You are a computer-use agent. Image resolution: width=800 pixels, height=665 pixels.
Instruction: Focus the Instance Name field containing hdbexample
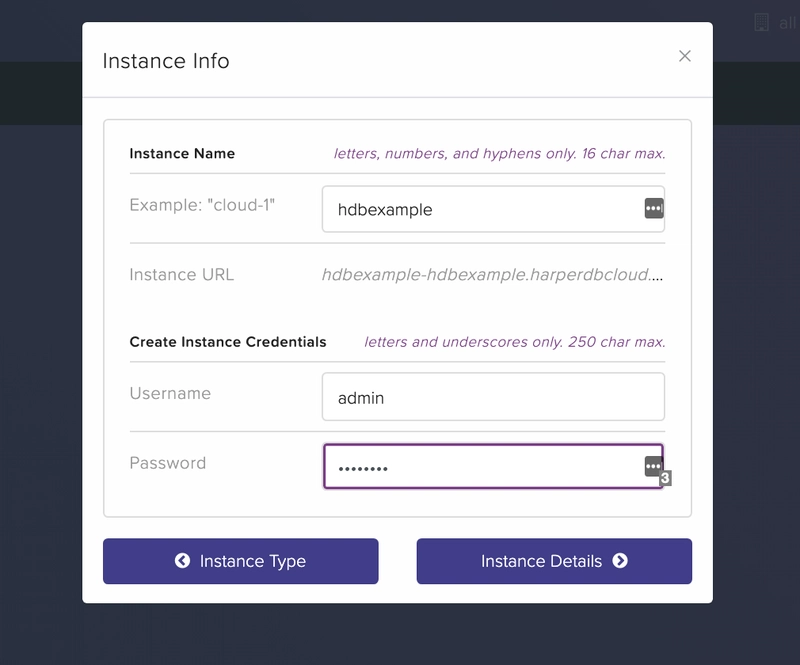pyautogui.click(x=493, y=209)
